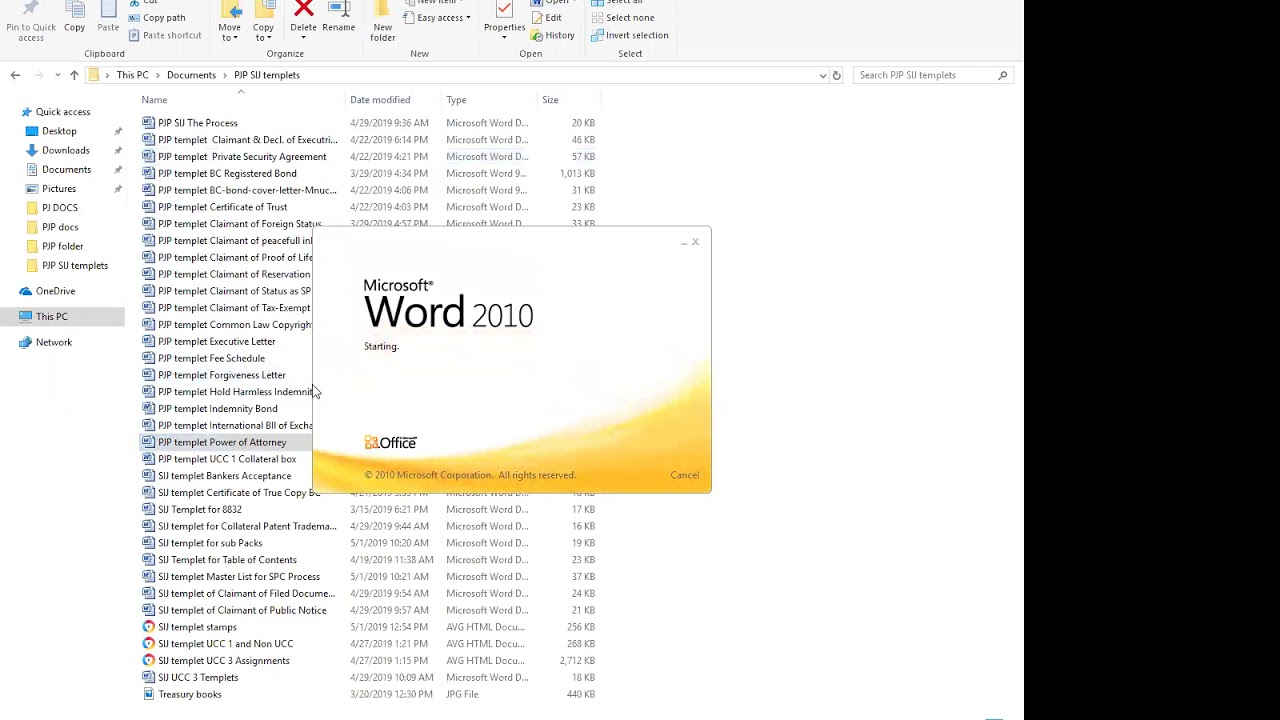Select This PC in the navigation pane

tap(52, 317)
